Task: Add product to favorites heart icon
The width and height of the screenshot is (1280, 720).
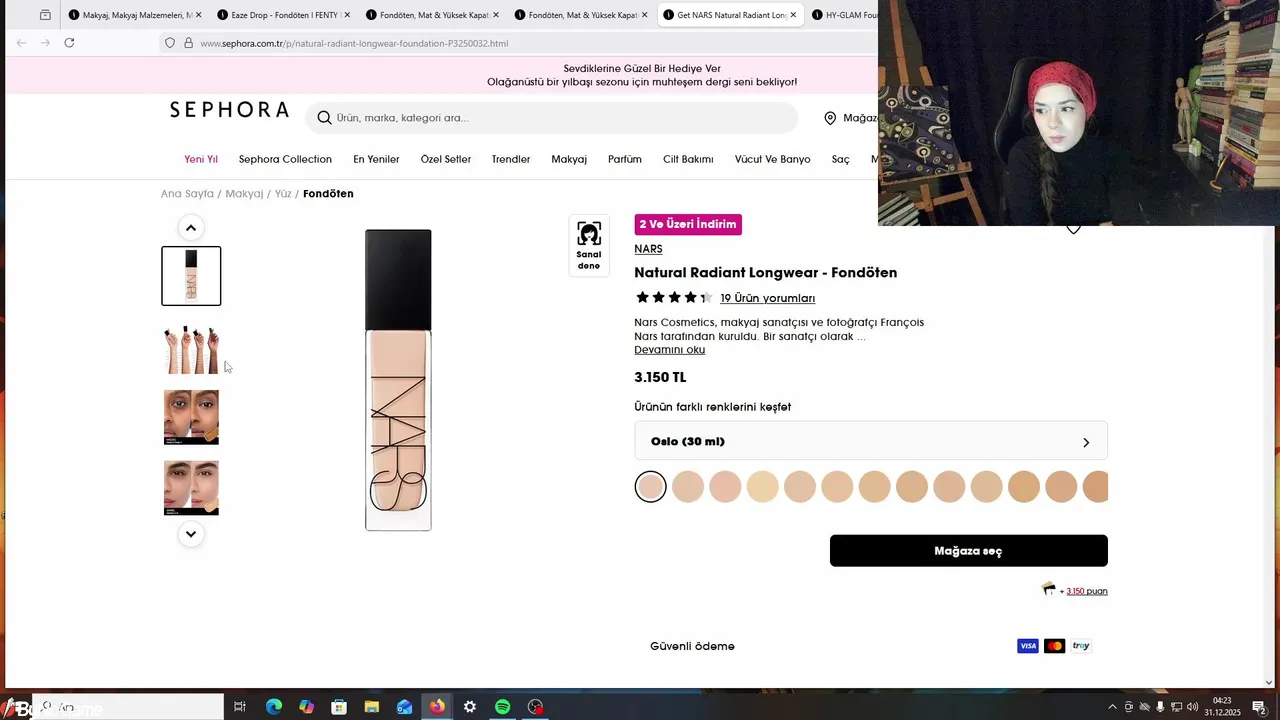Action: click(1073, 230)
